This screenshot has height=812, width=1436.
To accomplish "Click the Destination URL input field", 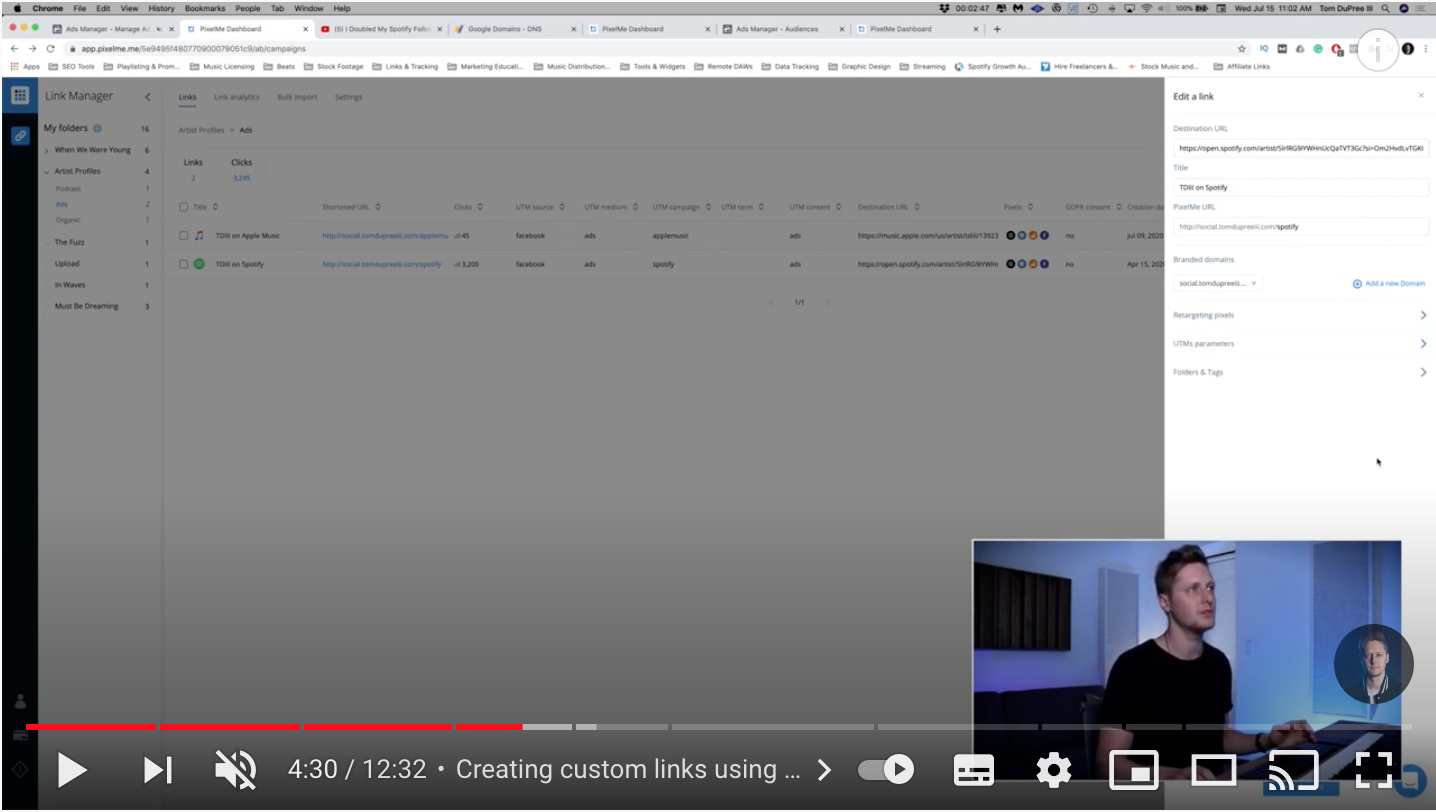I will coord(1301,148).
